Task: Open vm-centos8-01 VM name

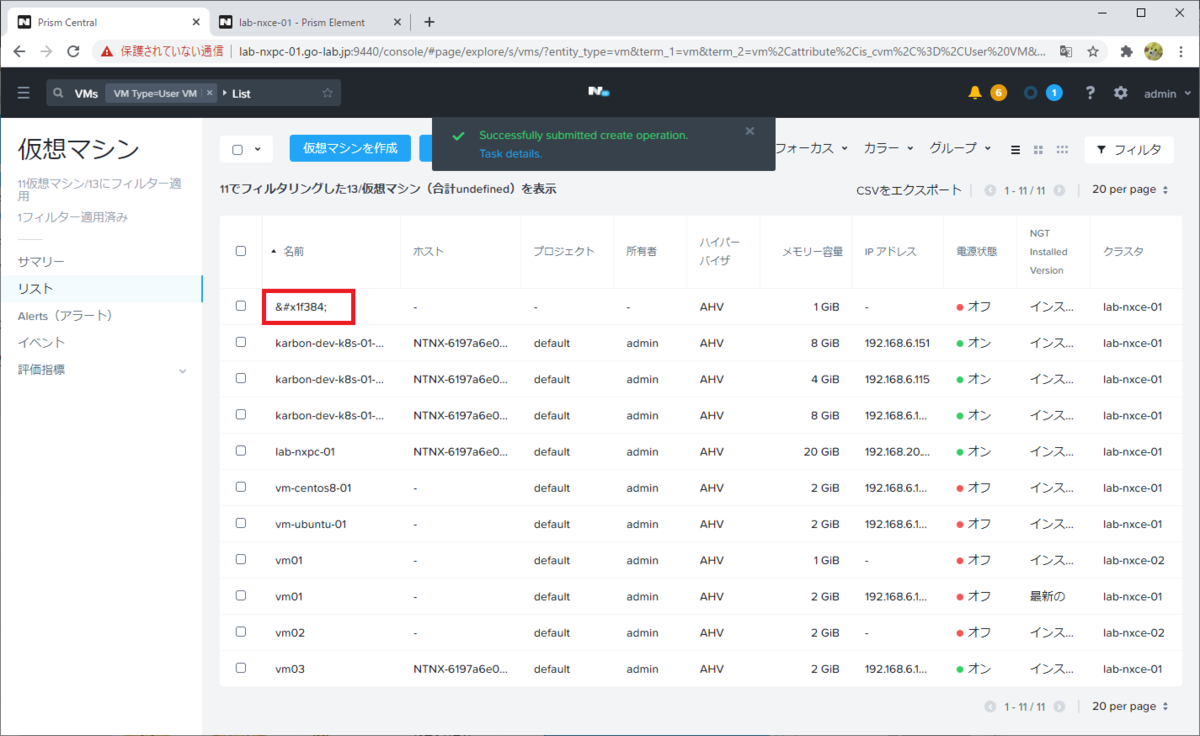Action: [313, 488]
